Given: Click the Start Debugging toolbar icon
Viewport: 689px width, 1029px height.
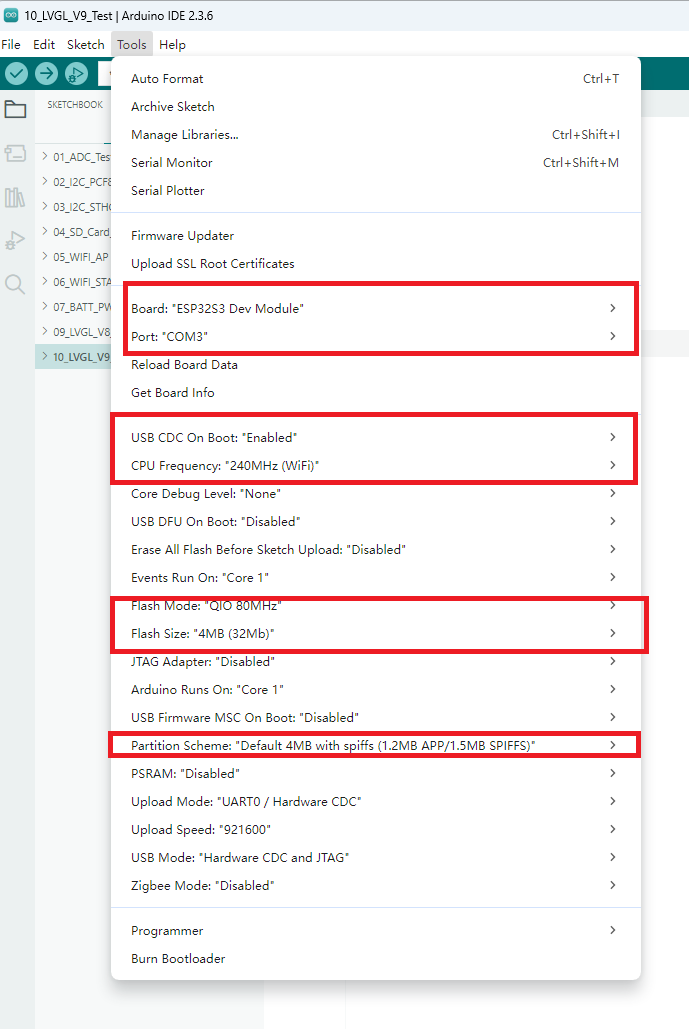Looking at the screenshot, I should click(76, 74).
